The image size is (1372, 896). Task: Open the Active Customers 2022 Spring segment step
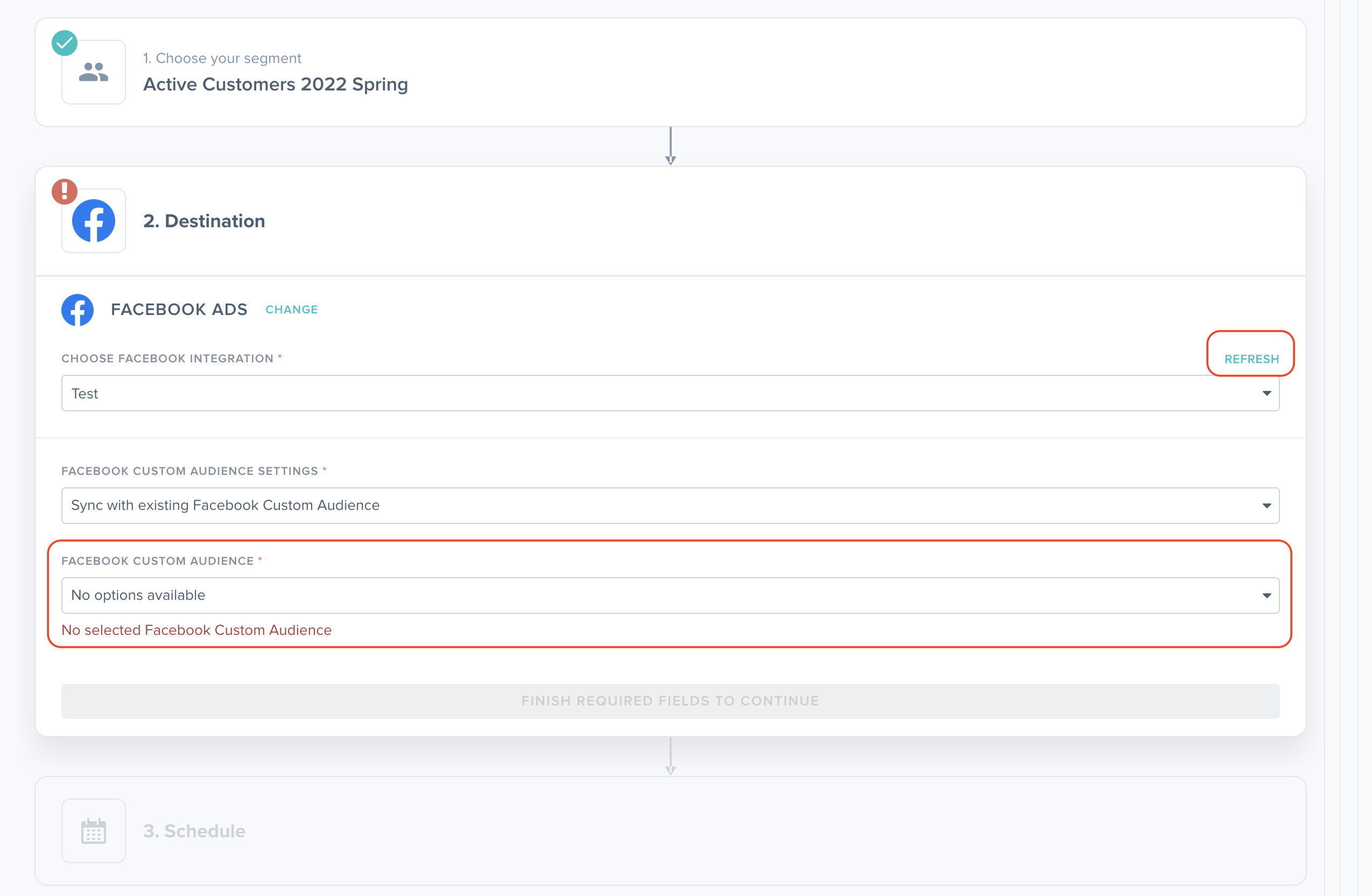click(671, 72)
